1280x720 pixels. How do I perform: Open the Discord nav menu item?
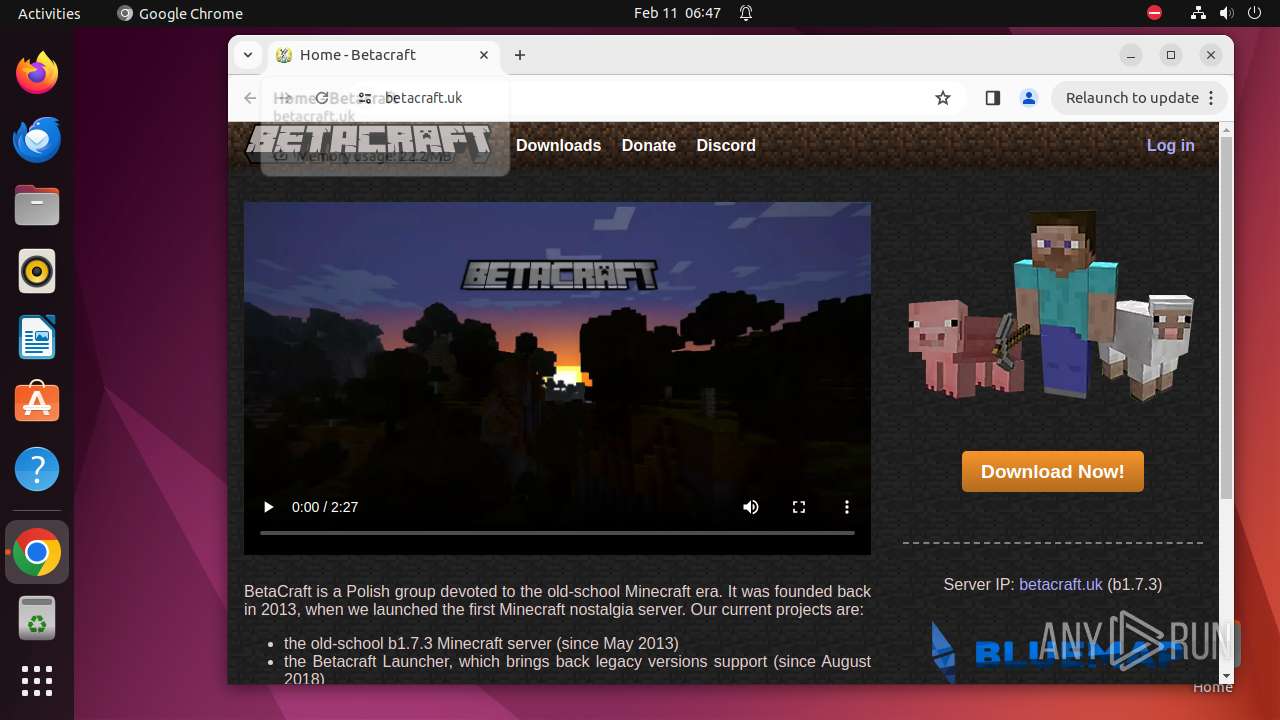[x=726, y=145]
